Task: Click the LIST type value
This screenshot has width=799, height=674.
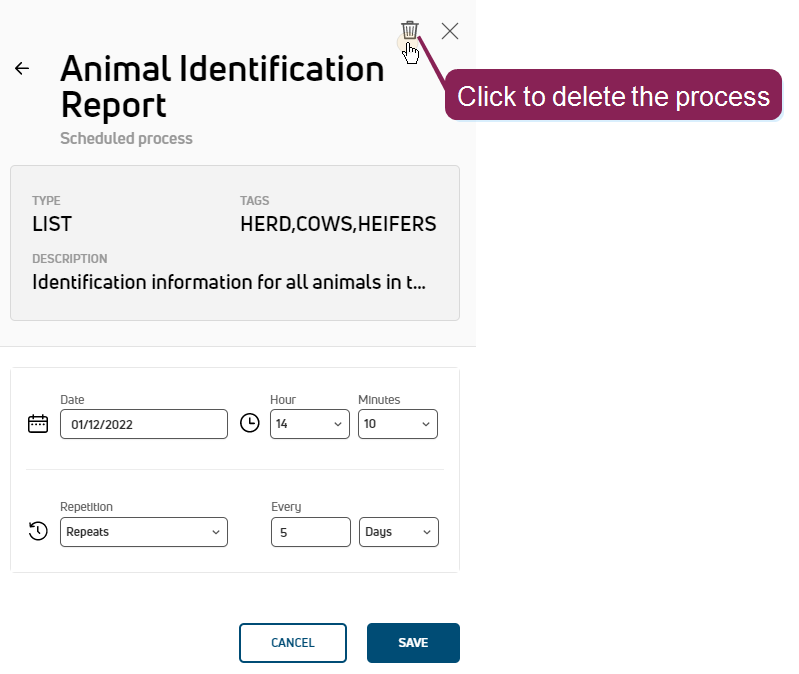Action: click(52, 224)
